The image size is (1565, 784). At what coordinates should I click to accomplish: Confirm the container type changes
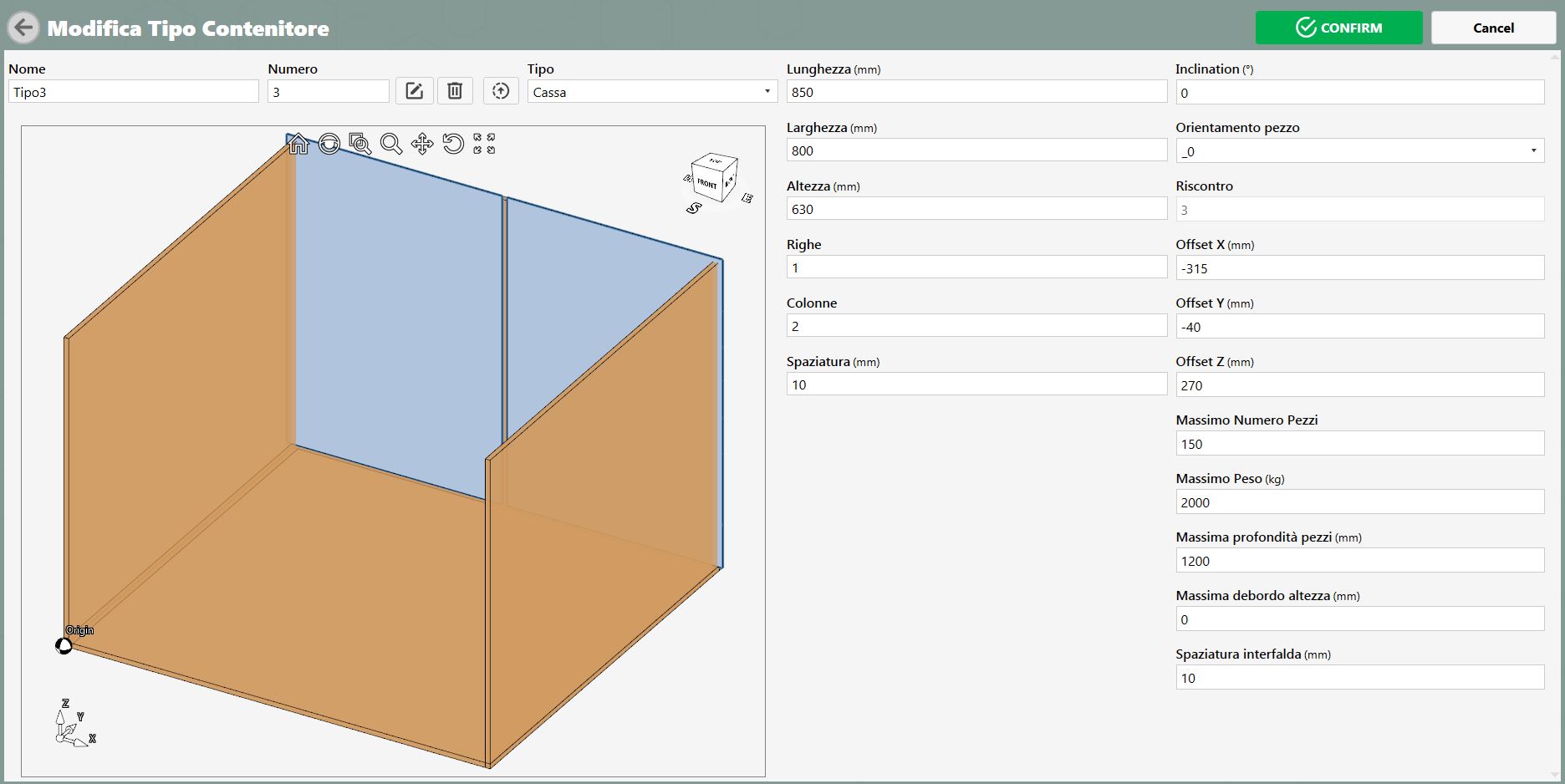click(x=1338, y=28)
